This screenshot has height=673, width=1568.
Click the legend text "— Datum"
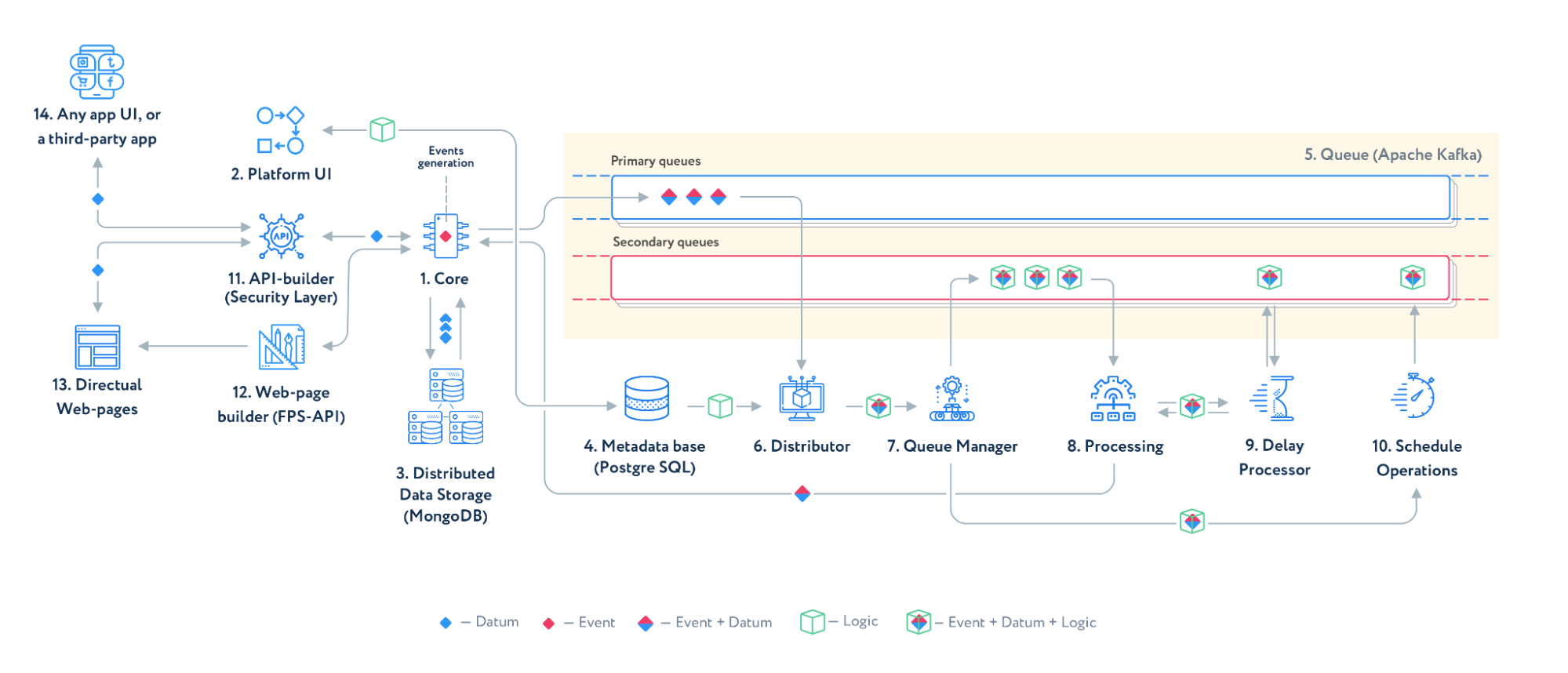tap(489, 622)
